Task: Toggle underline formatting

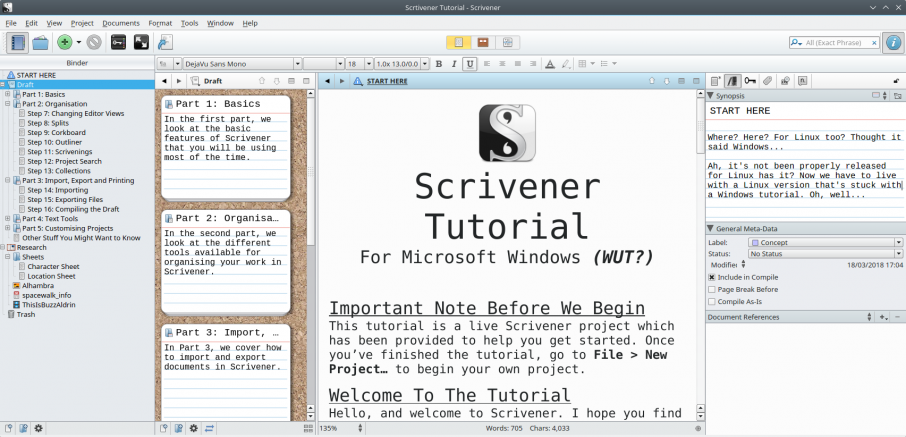Action: point(470,64)
